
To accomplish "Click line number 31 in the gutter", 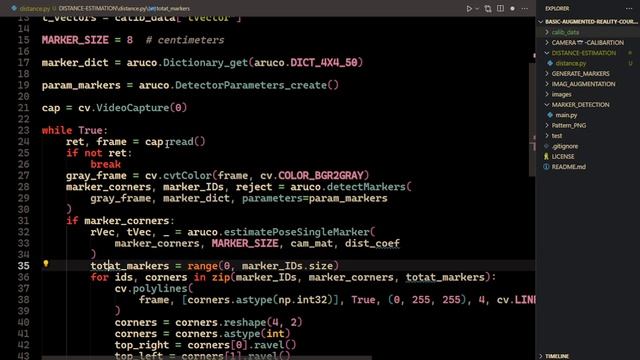I will pos(24,221).
